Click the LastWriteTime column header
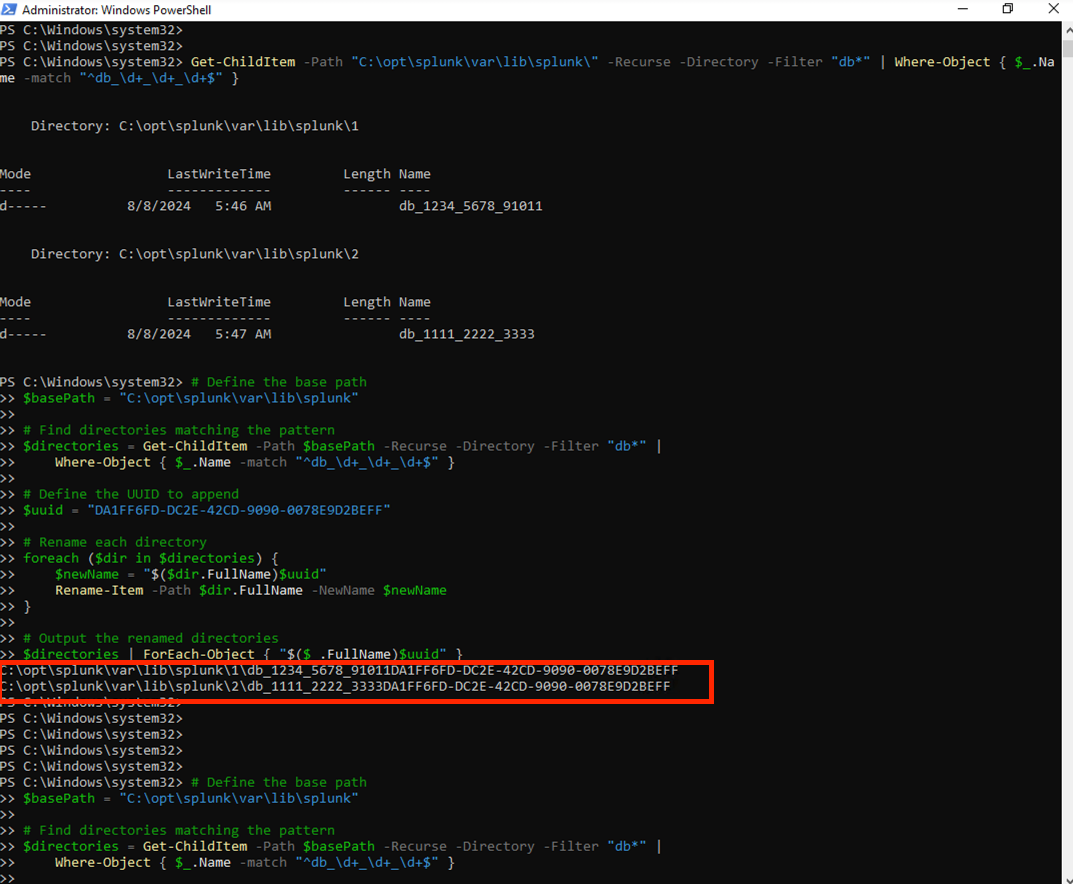The height and width of the screenshot is (884, 1073). tap(218, 173)
